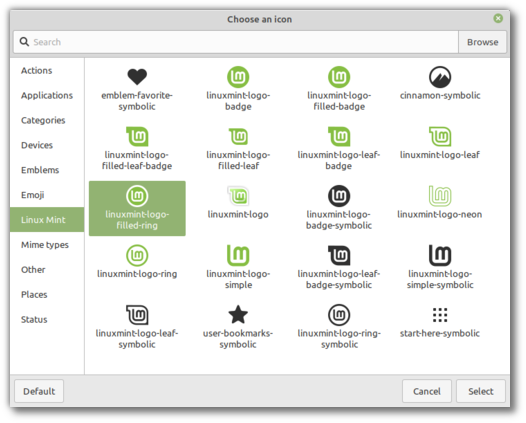
Task: Select the cinnamon-symbolic mountain icon
Action: [440, 77]
